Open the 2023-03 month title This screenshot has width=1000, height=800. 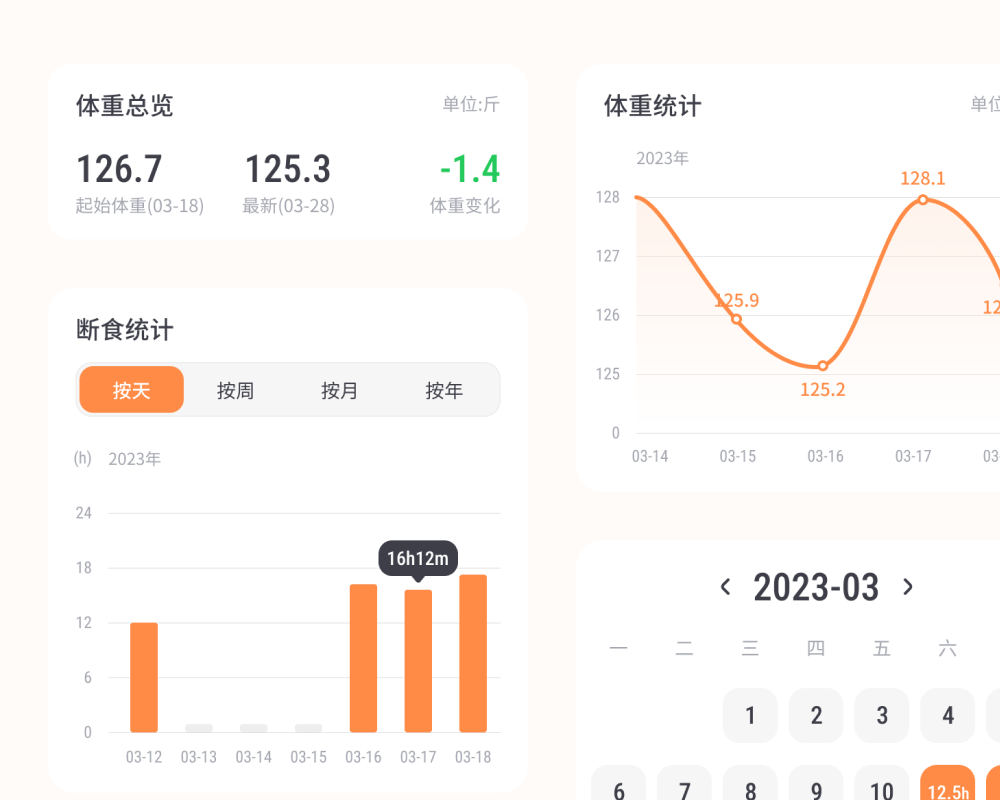[816, 587]
